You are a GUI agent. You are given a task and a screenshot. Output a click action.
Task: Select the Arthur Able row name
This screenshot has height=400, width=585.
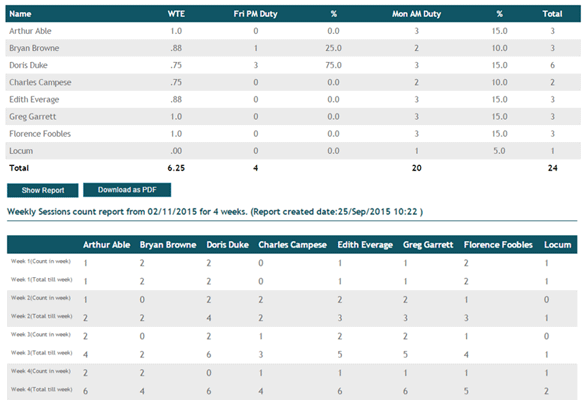point(30,31)
